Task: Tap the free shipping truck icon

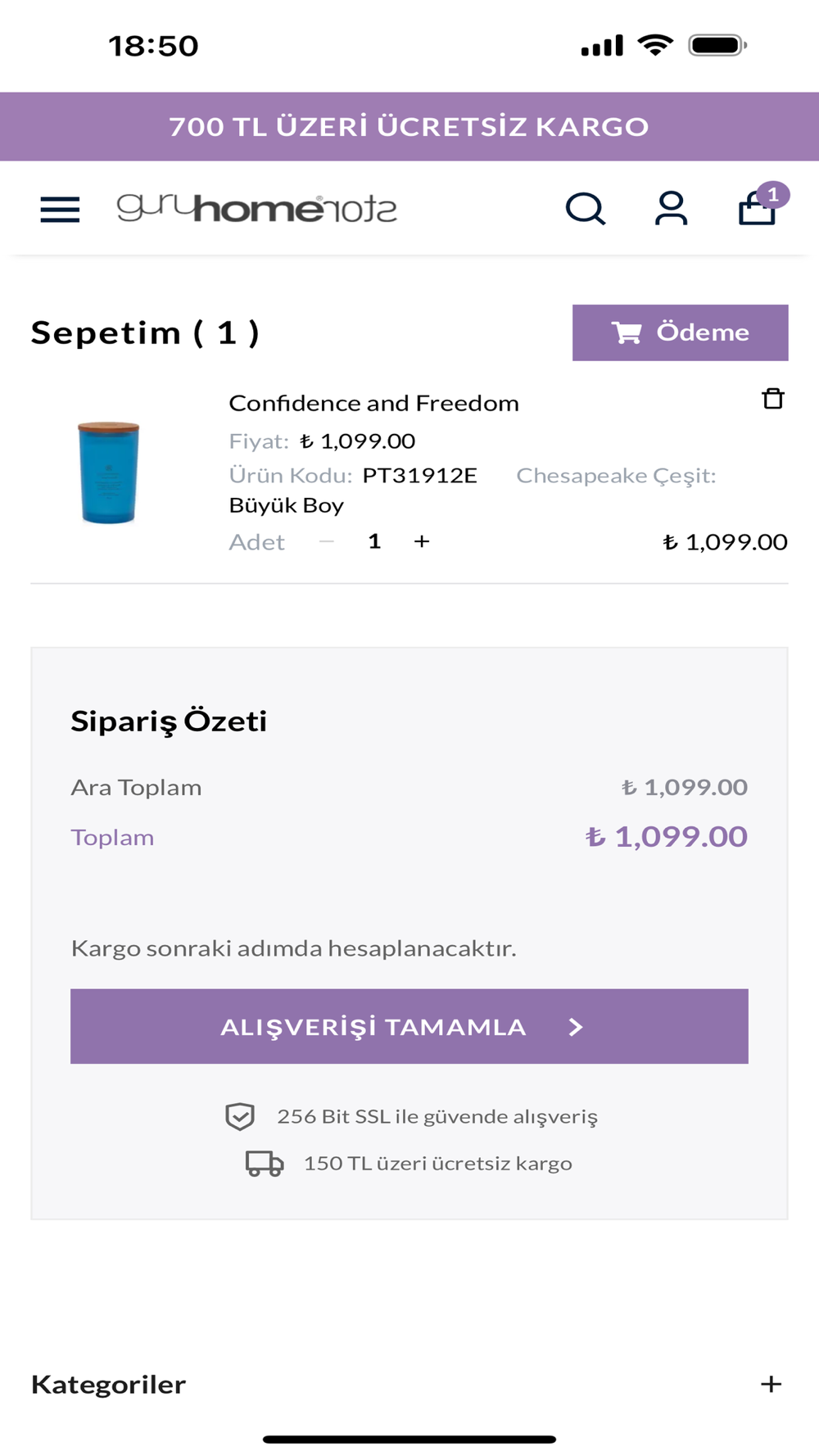Action: (x=264, y=1164)
